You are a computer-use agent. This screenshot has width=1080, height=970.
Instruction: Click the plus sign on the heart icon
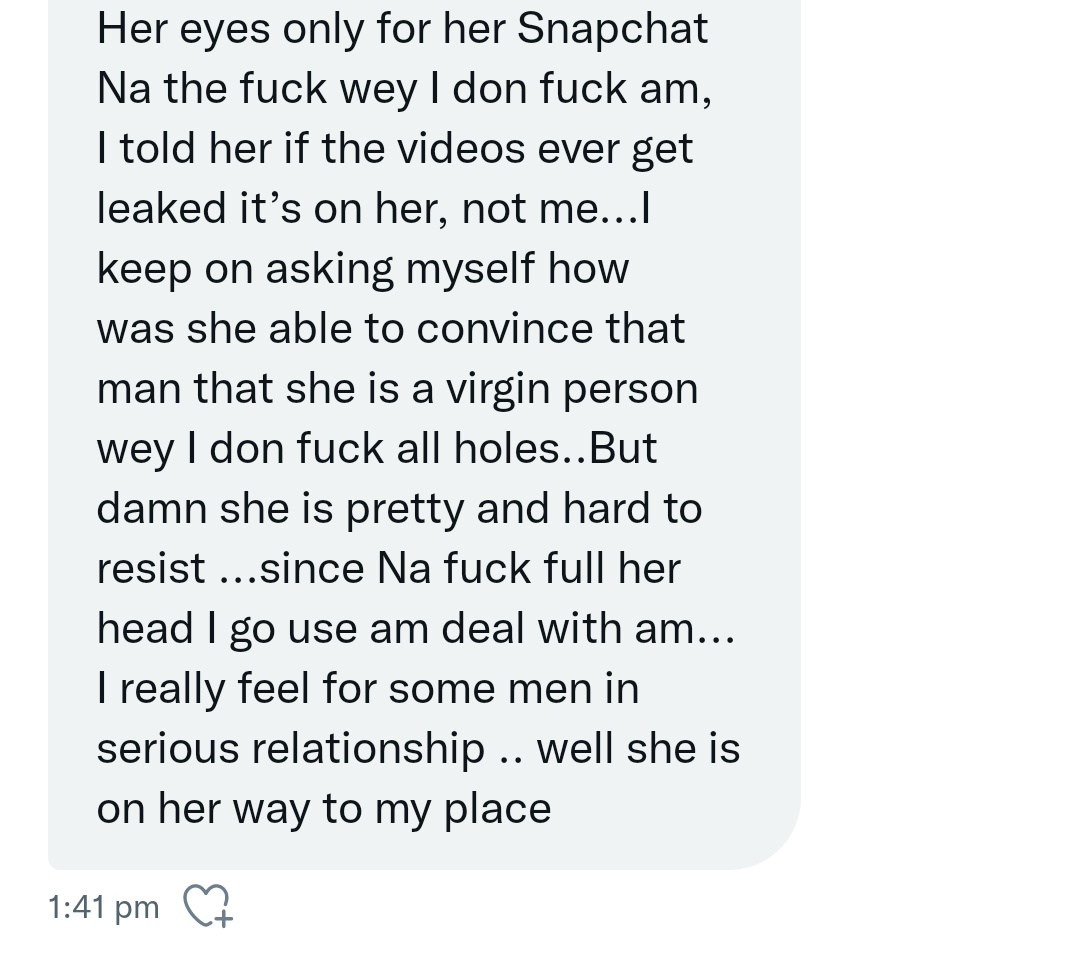(x=222, y=918)
